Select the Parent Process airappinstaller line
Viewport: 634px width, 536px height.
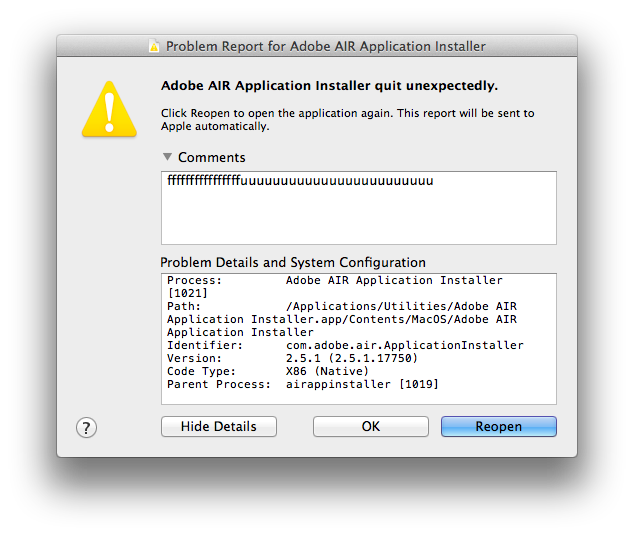[303, 384]
